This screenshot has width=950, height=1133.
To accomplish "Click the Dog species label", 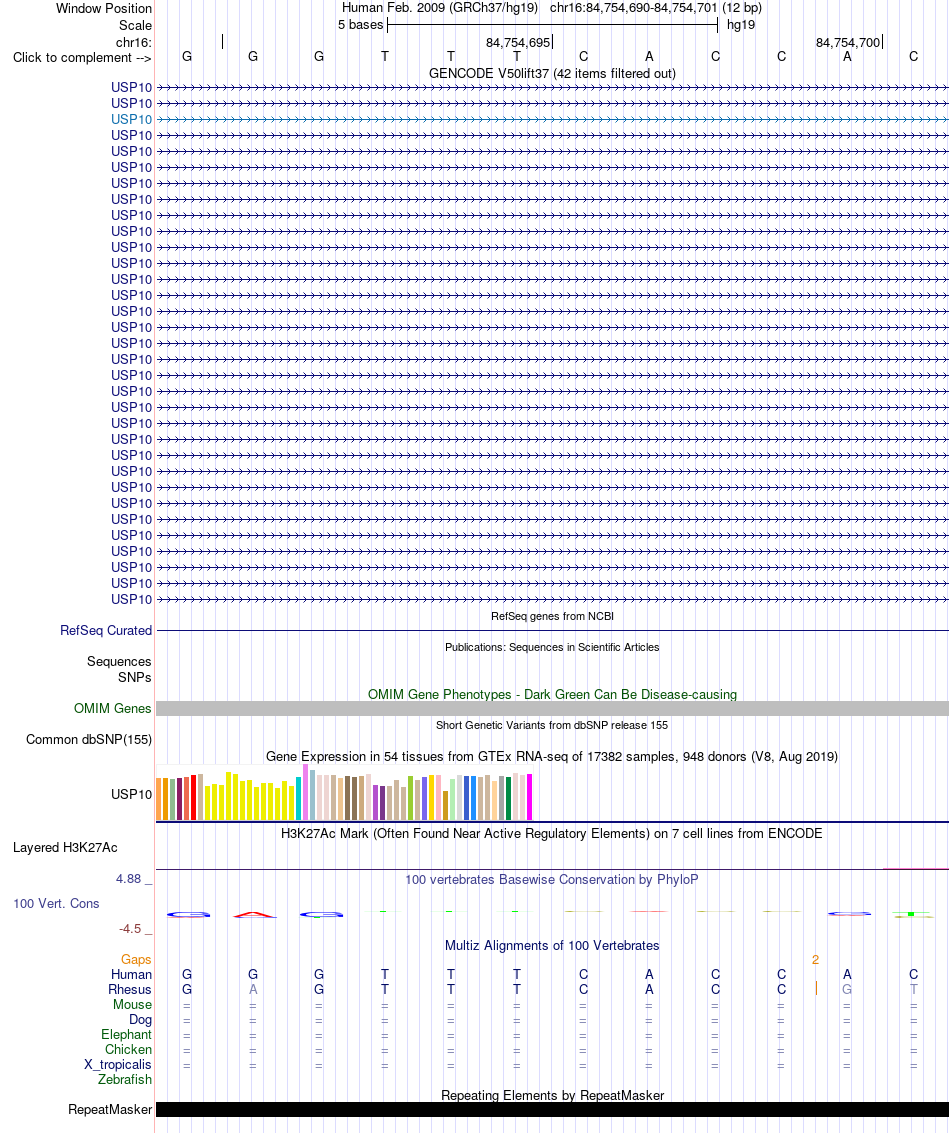I will (x=140, y=1020).
